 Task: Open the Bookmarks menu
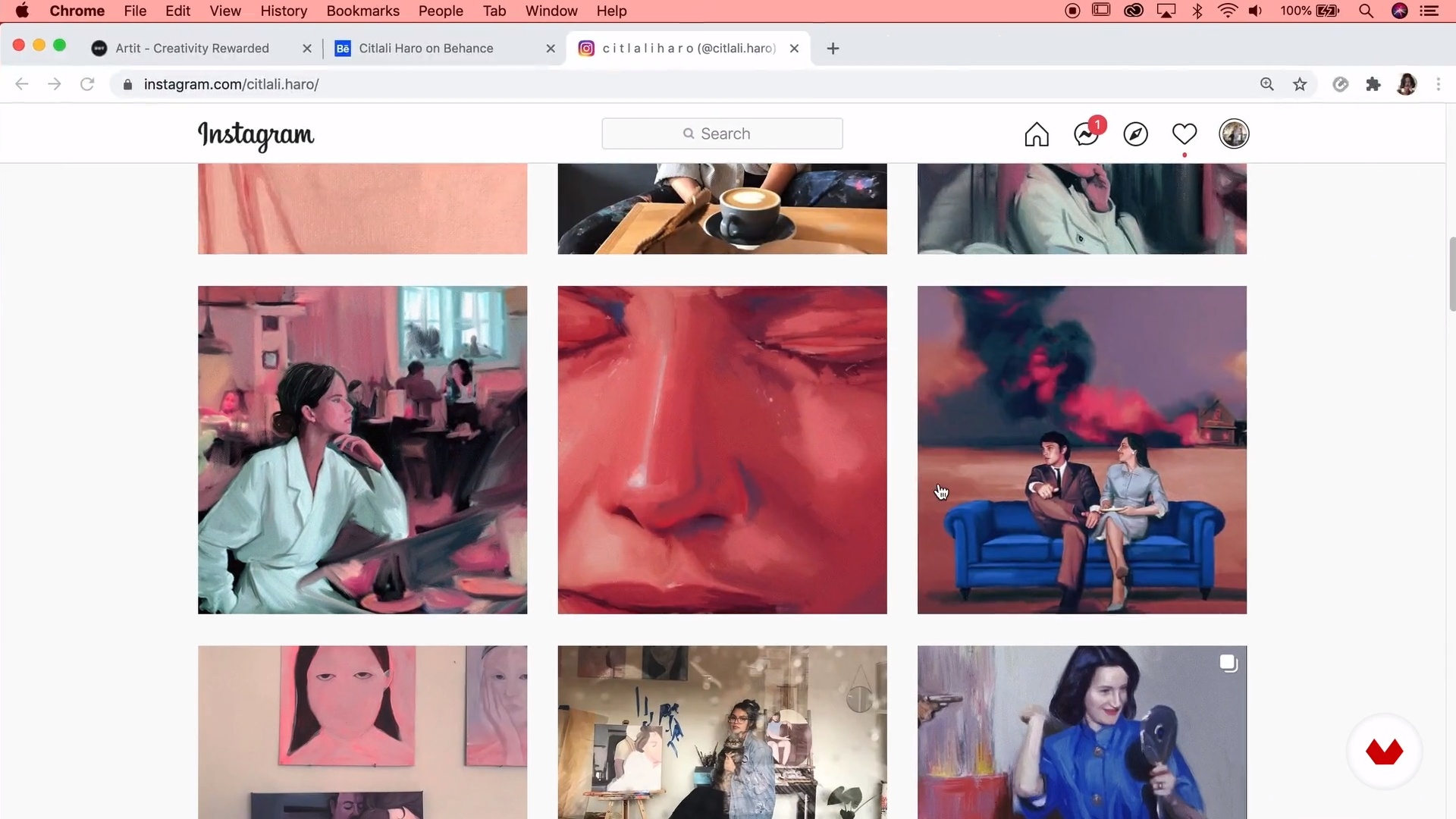362,11
